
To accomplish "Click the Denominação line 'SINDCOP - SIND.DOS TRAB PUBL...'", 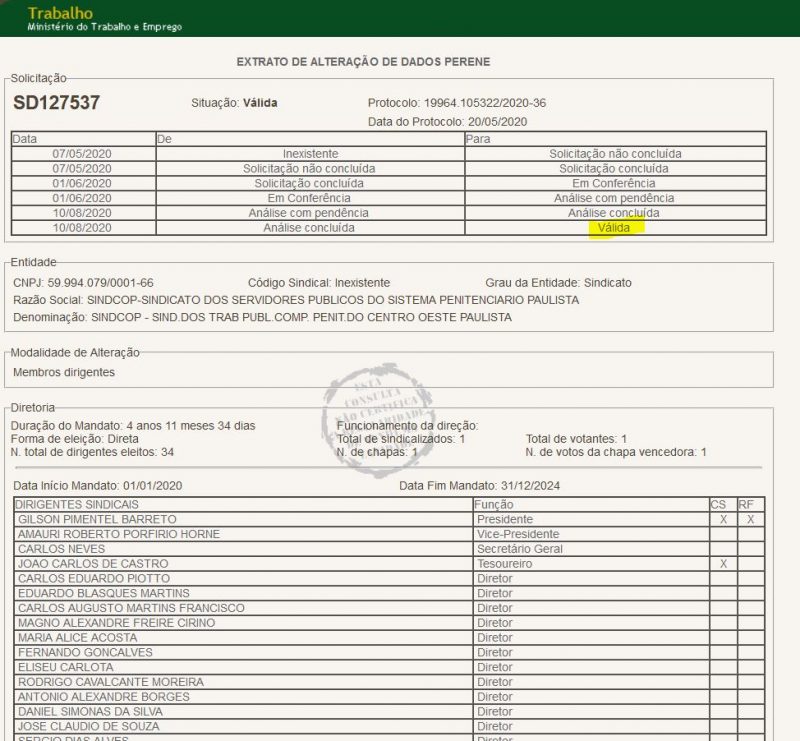I will point(262,317).
